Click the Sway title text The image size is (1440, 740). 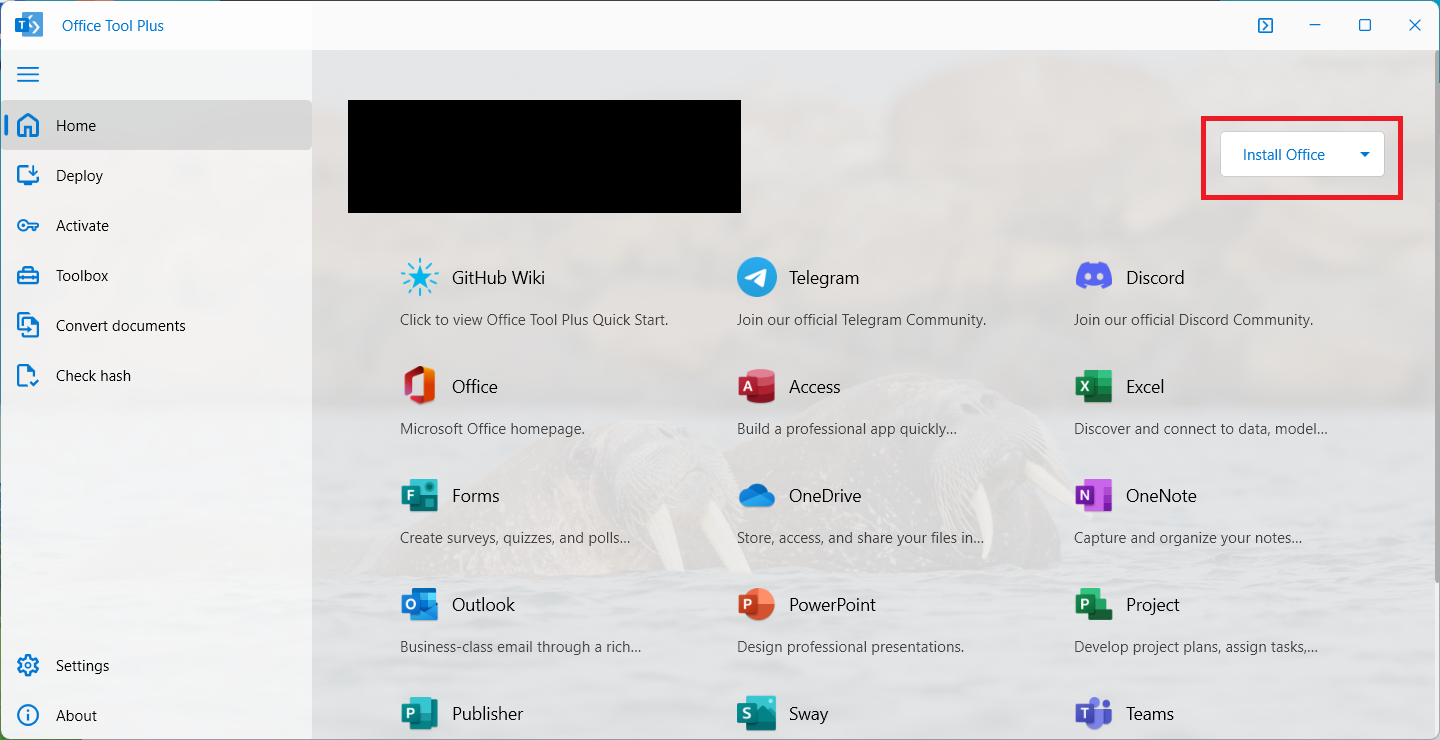[808, 714]
